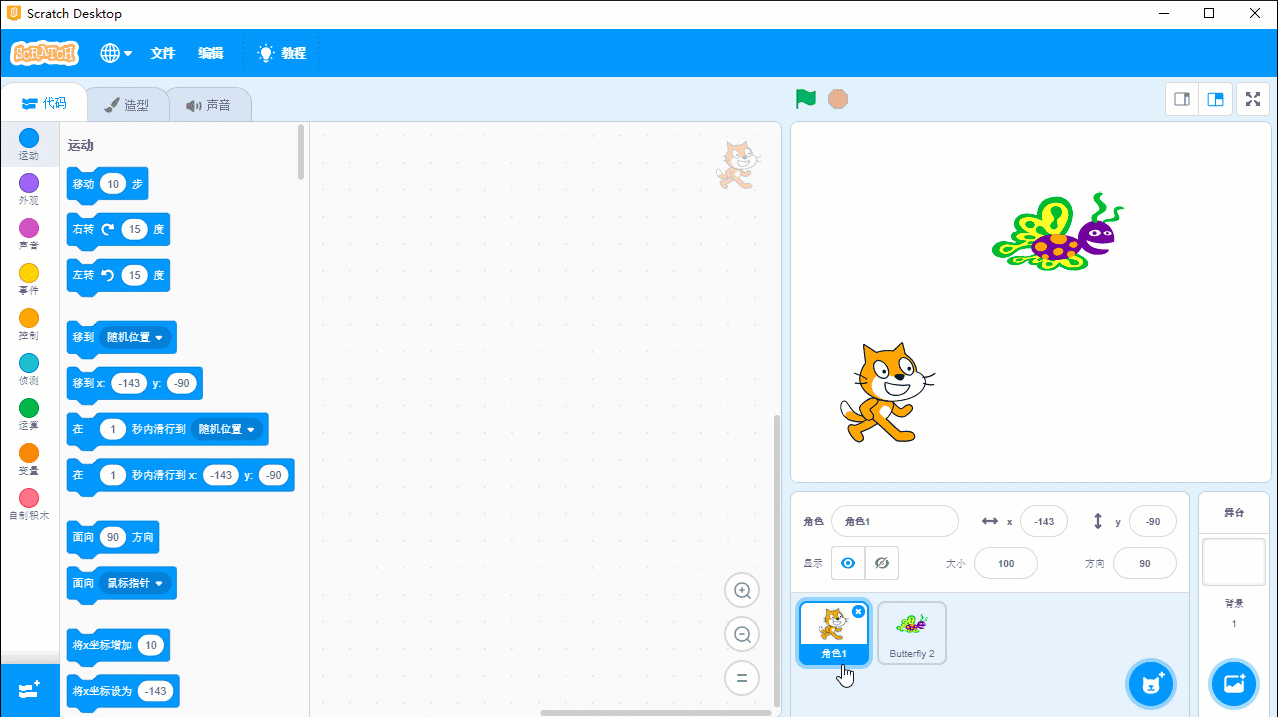Open the 编辑 menu

[x=211, y=53]
